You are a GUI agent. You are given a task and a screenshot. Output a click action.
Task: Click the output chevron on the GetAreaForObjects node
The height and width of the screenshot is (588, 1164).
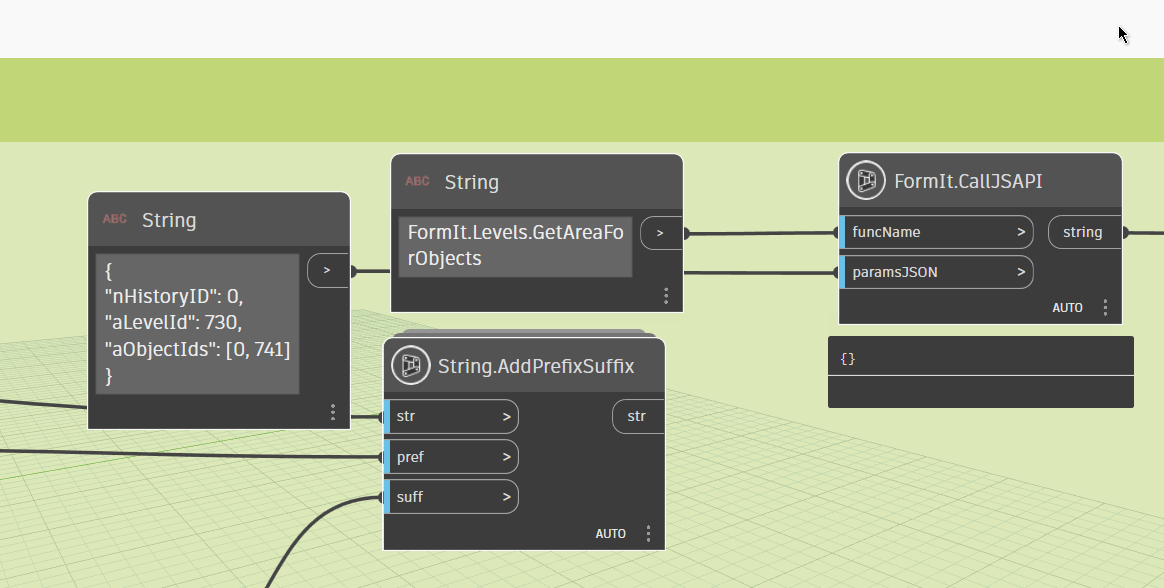click(660, 231)
